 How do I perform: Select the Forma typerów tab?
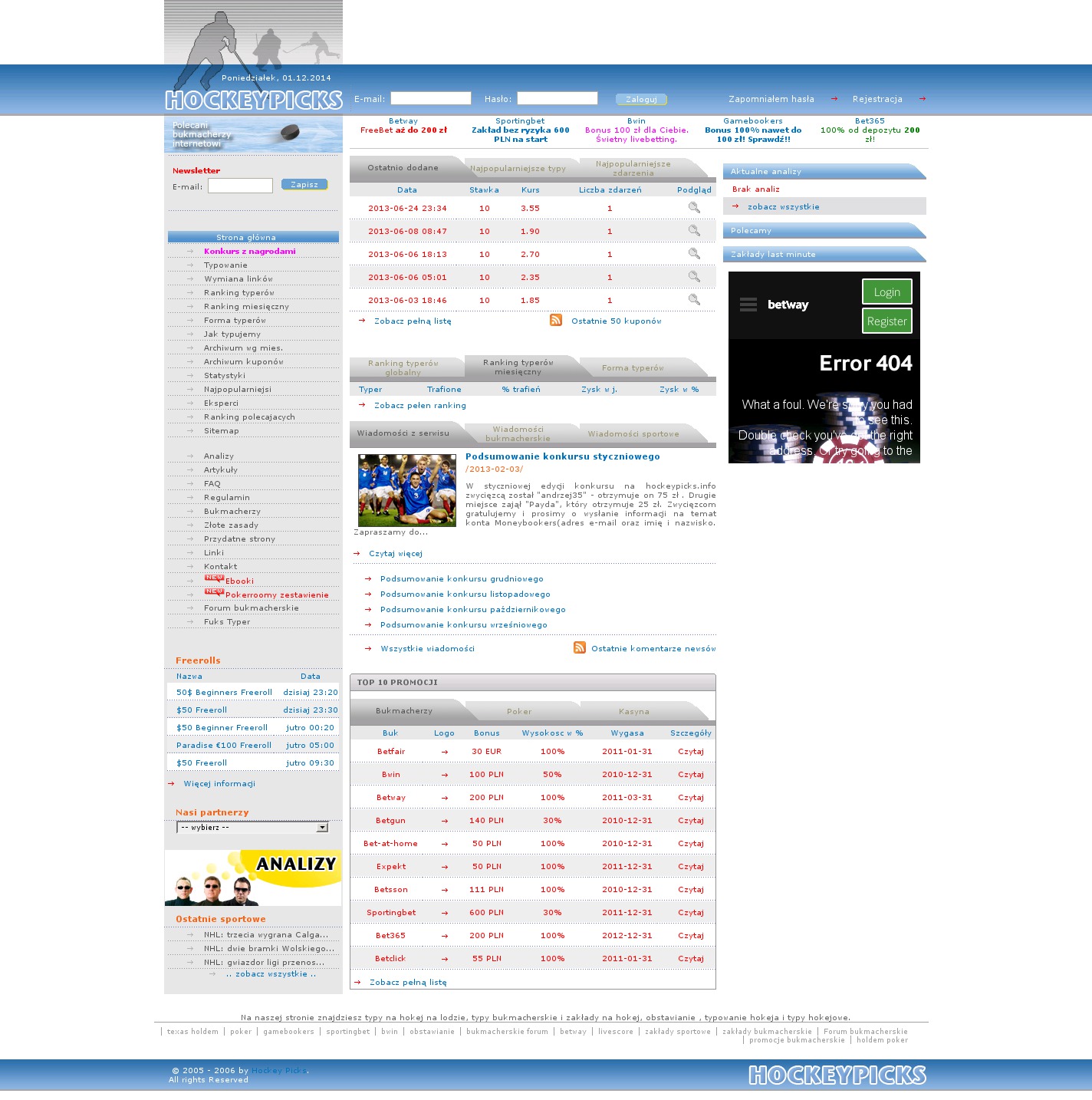tap(633, 367)
